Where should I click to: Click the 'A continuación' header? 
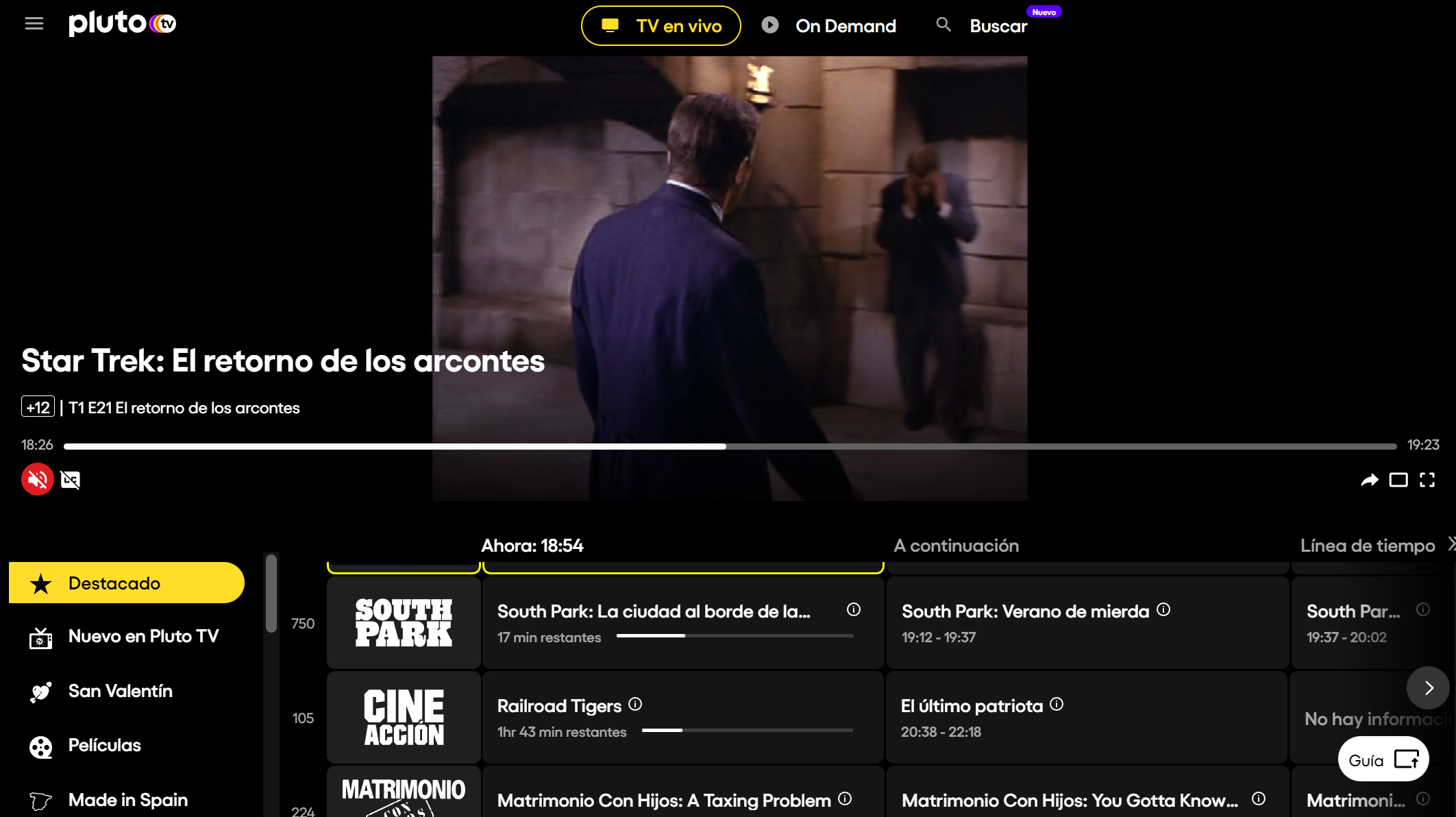pyautogui.click(x=957, y=546)
